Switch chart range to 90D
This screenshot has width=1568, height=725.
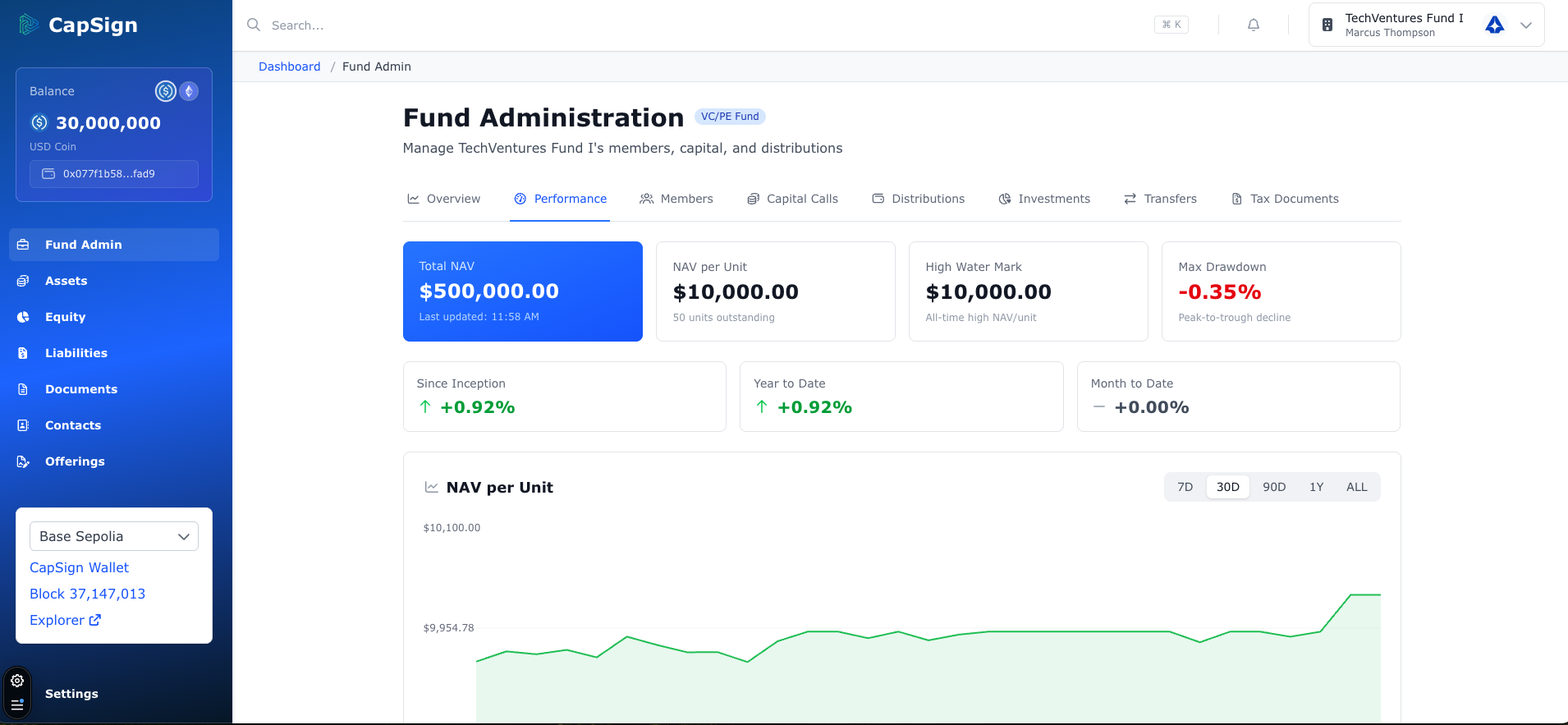tap(1273, 487)
